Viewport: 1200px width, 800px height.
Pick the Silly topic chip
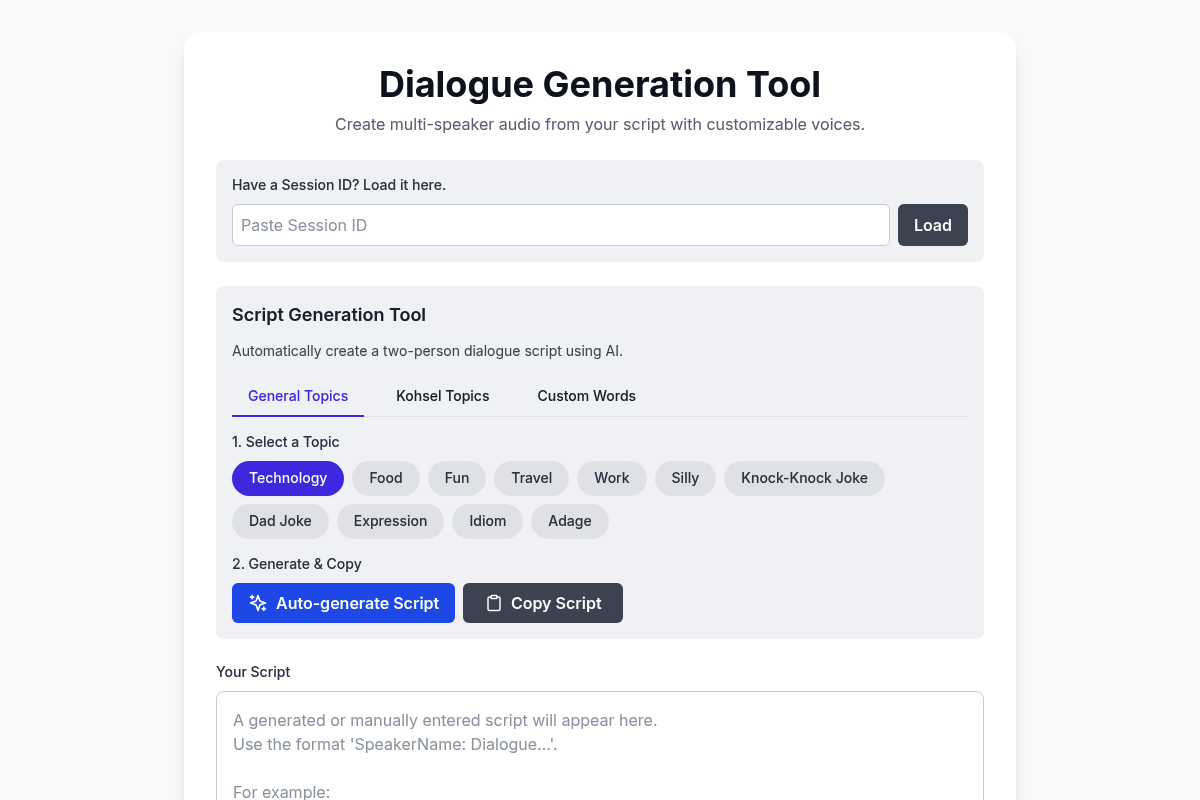coord(685,478)
